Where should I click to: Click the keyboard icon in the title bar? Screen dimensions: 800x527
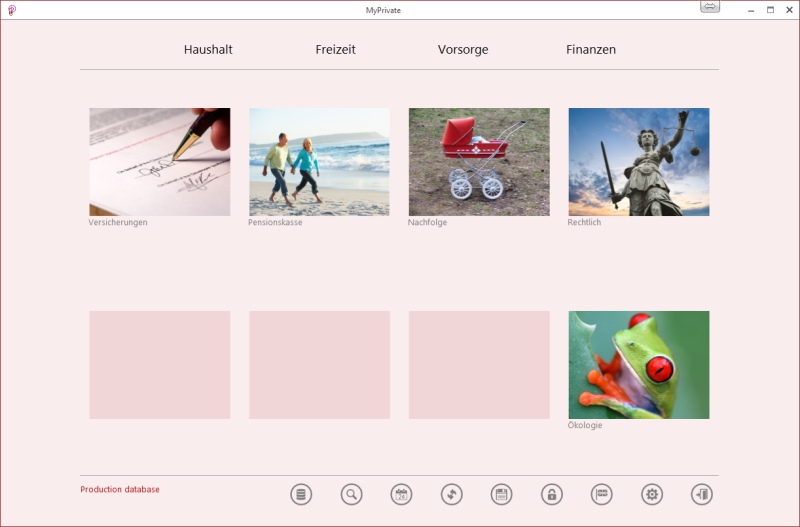click(x=709, y=8)
